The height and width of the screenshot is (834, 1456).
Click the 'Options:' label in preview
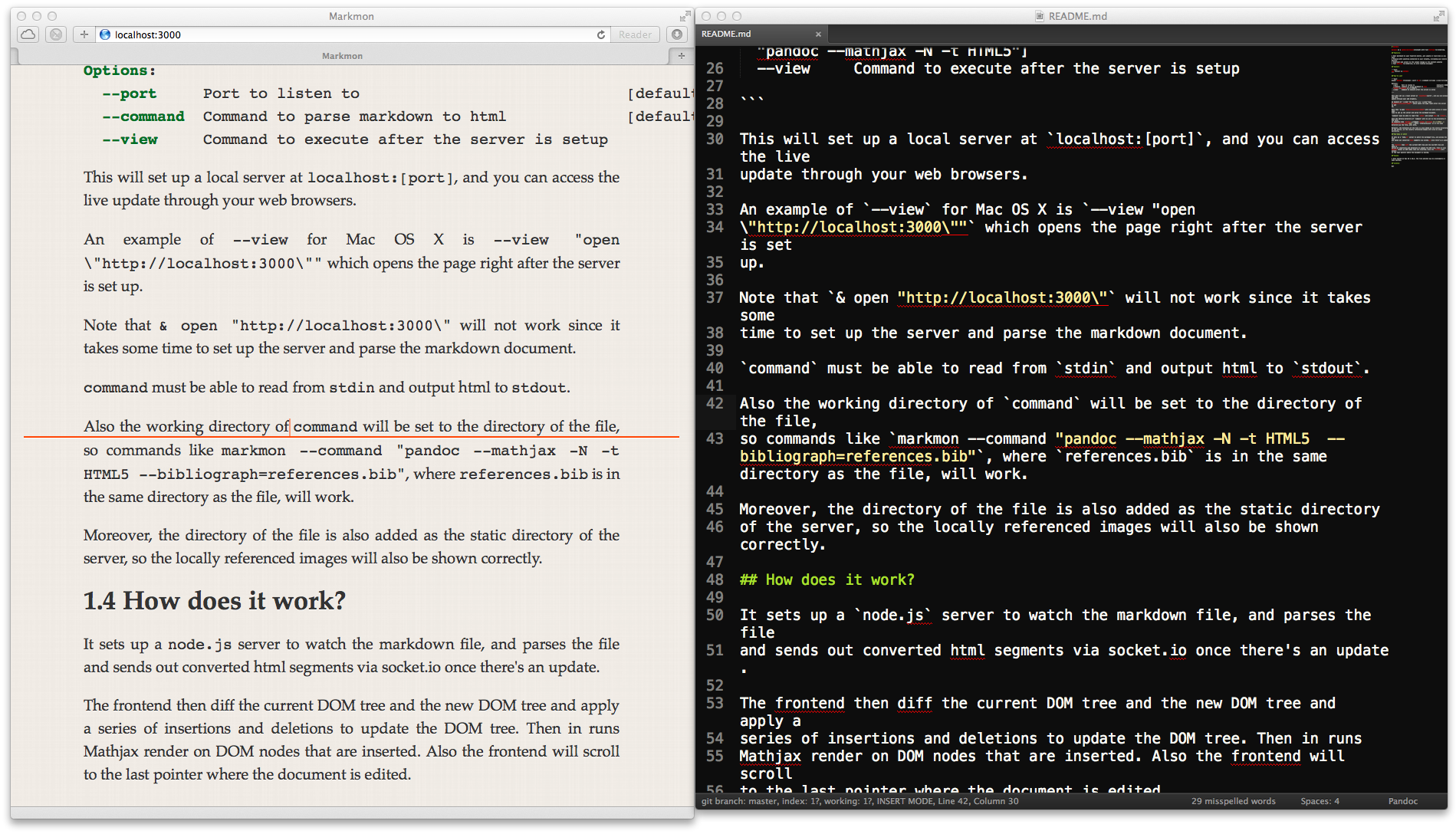120,71
